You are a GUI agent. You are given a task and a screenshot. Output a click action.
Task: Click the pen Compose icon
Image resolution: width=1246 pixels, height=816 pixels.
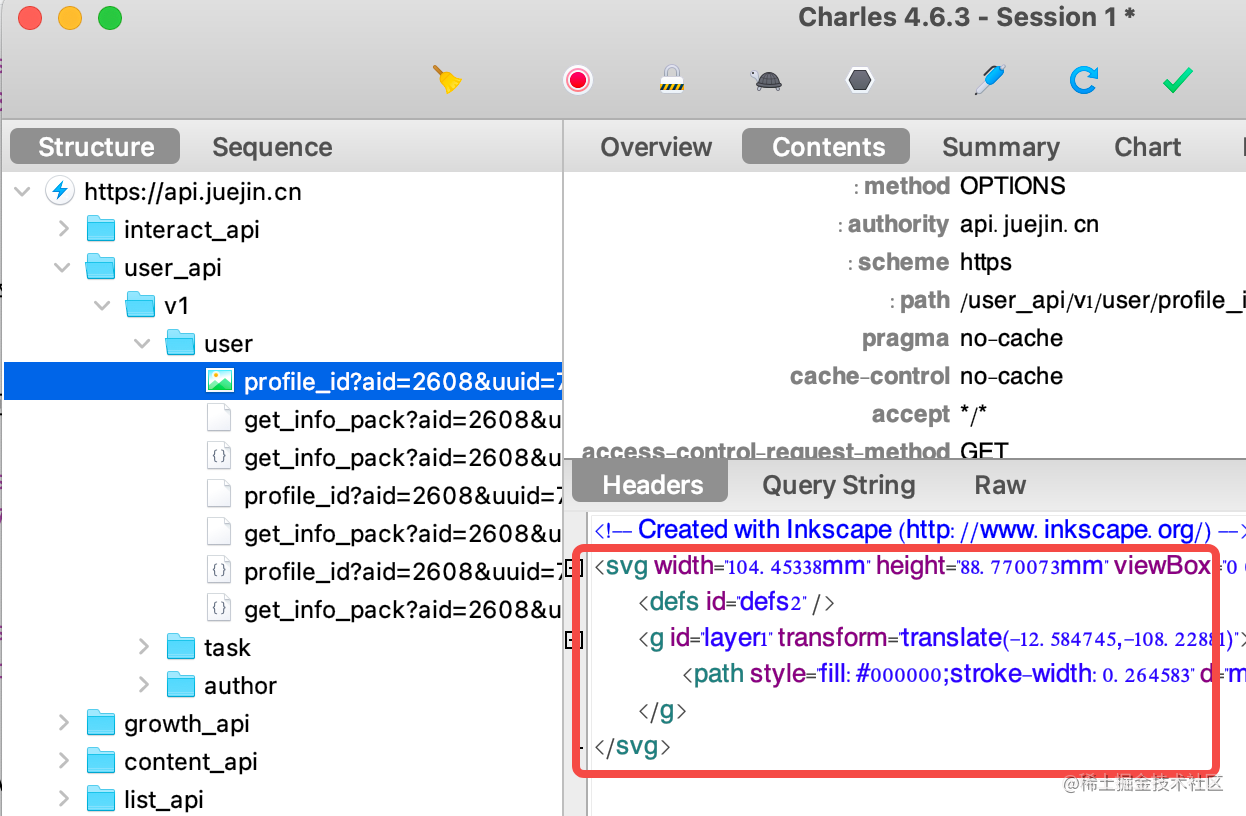click(989, 79)
